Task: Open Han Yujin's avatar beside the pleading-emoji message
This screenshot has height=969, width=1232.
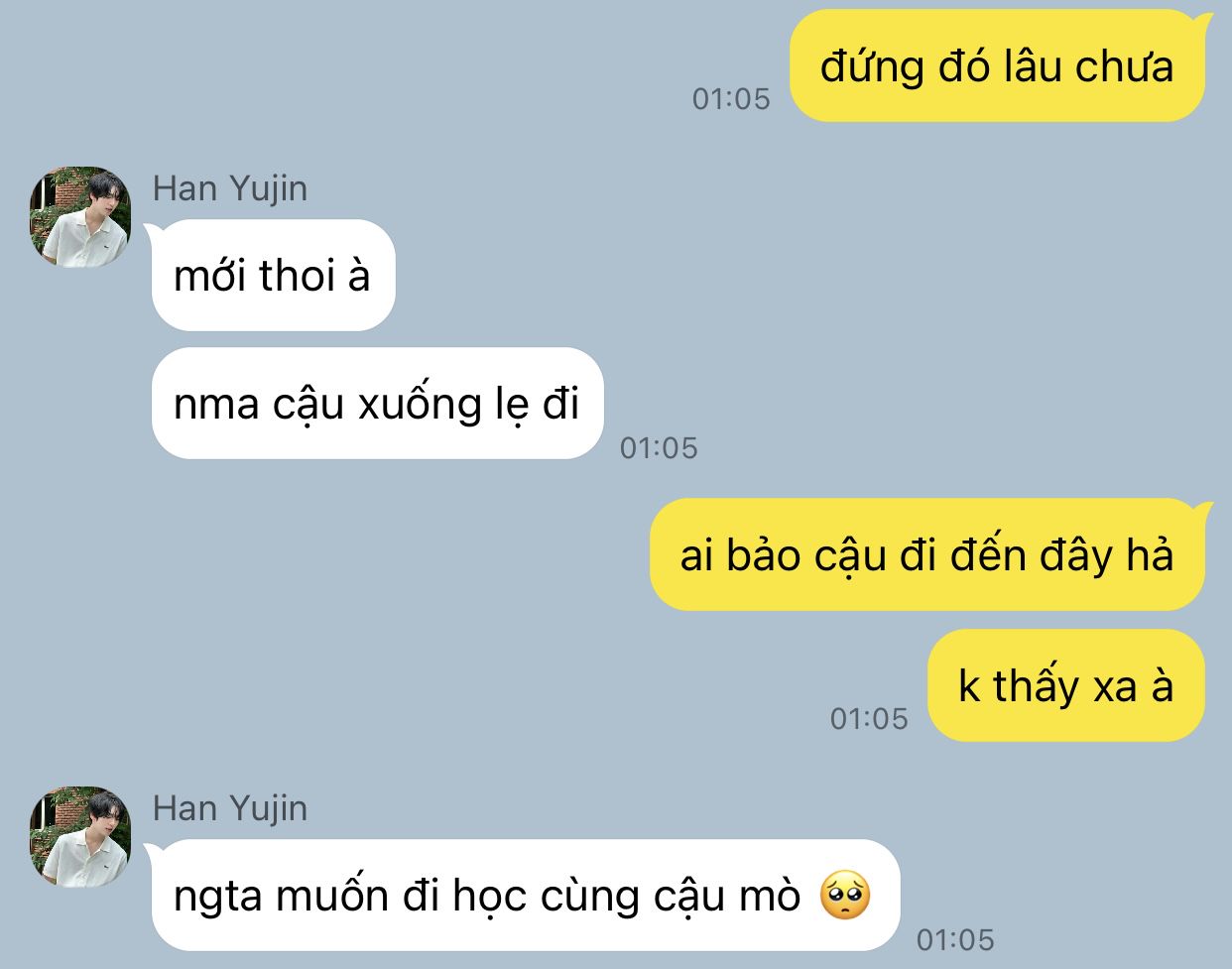Action: (80, 837)
